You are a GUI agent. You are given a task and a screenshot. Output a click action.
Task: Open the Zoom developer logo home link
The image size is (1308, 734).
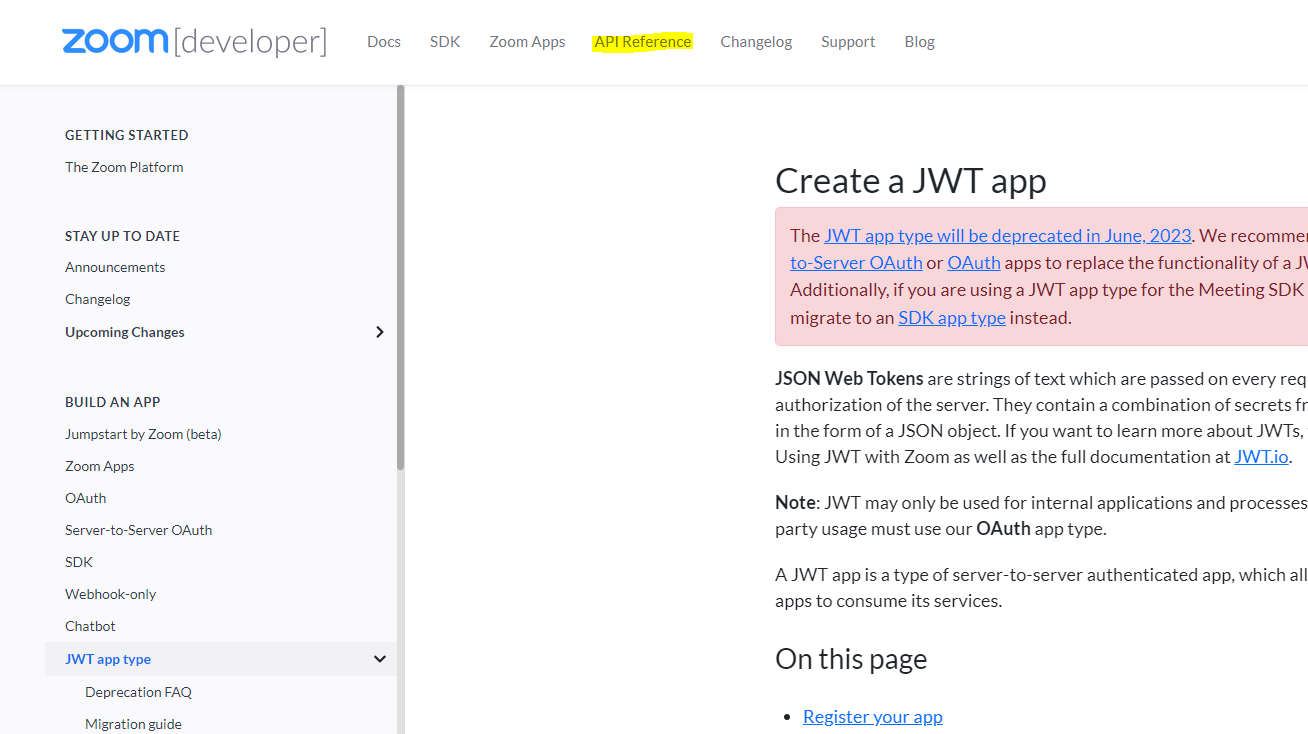[194, 41]
